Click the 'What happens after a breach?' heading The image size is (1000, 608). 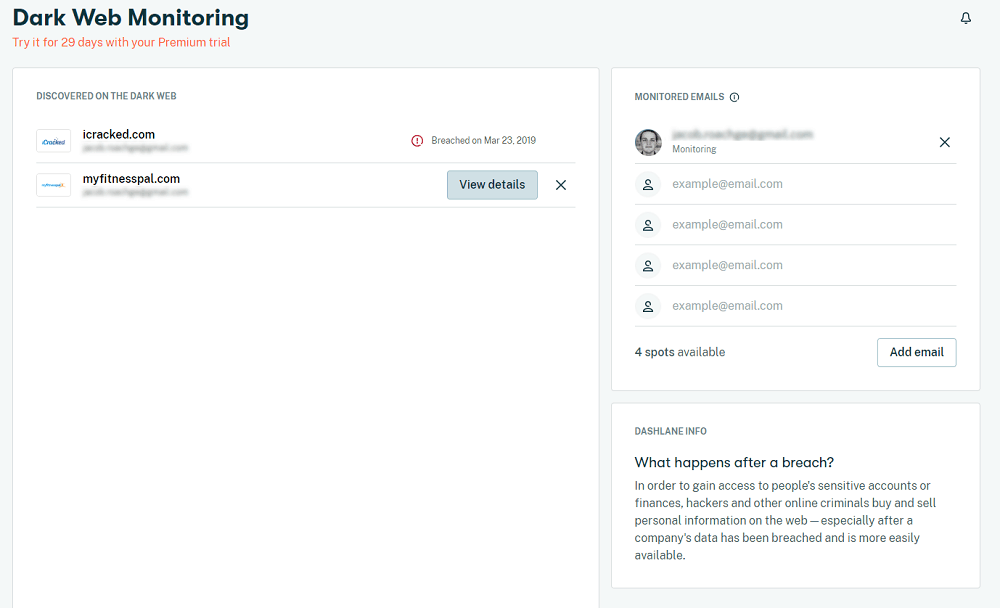pyautogui.click(x=736, y=462)
